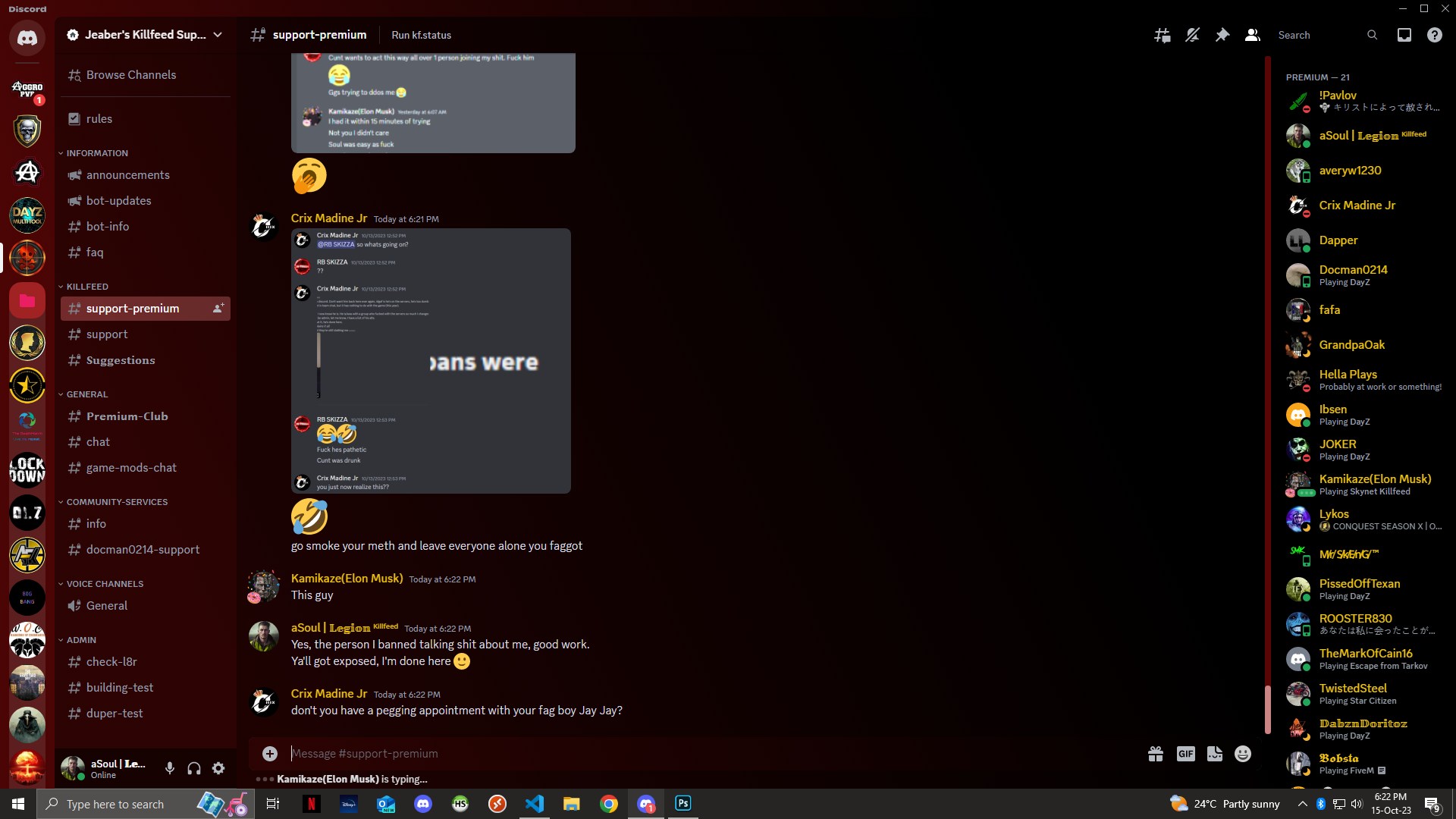
Task: Click the chat scrollbar
Action: point(1266,709)
